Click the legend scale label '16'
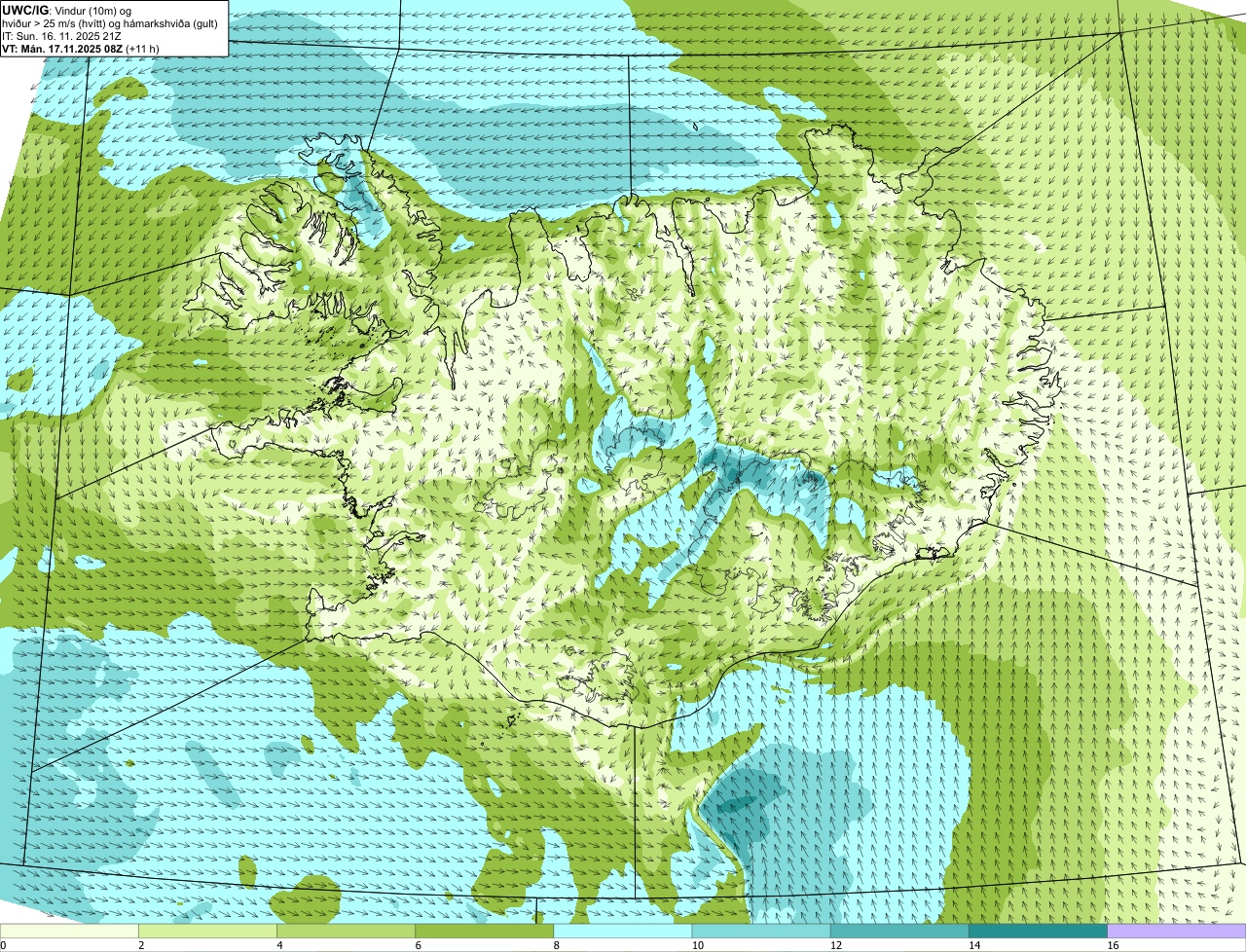1246x952 pixels. click(x=1114, y=945)
